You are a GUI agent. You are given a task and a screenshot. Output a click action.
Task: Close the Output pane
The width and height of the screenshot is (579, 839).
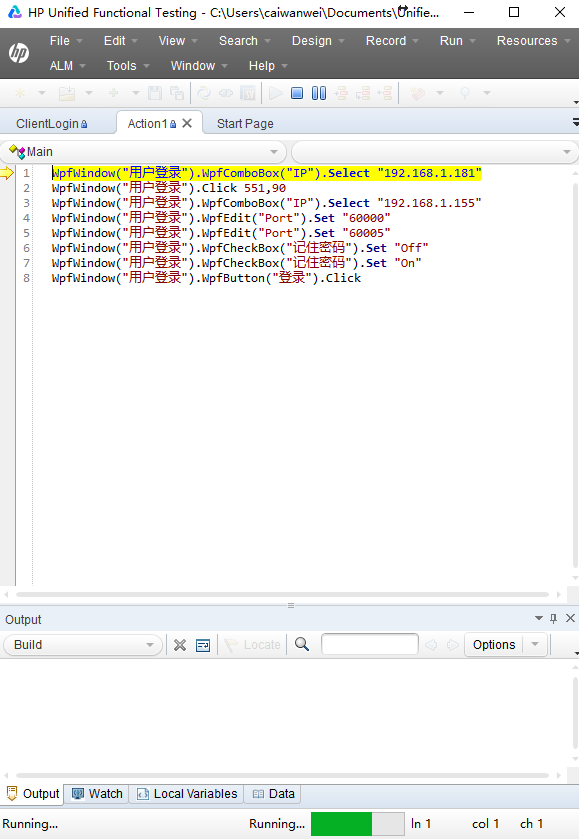pyautogui.click(x=570, y=619)
